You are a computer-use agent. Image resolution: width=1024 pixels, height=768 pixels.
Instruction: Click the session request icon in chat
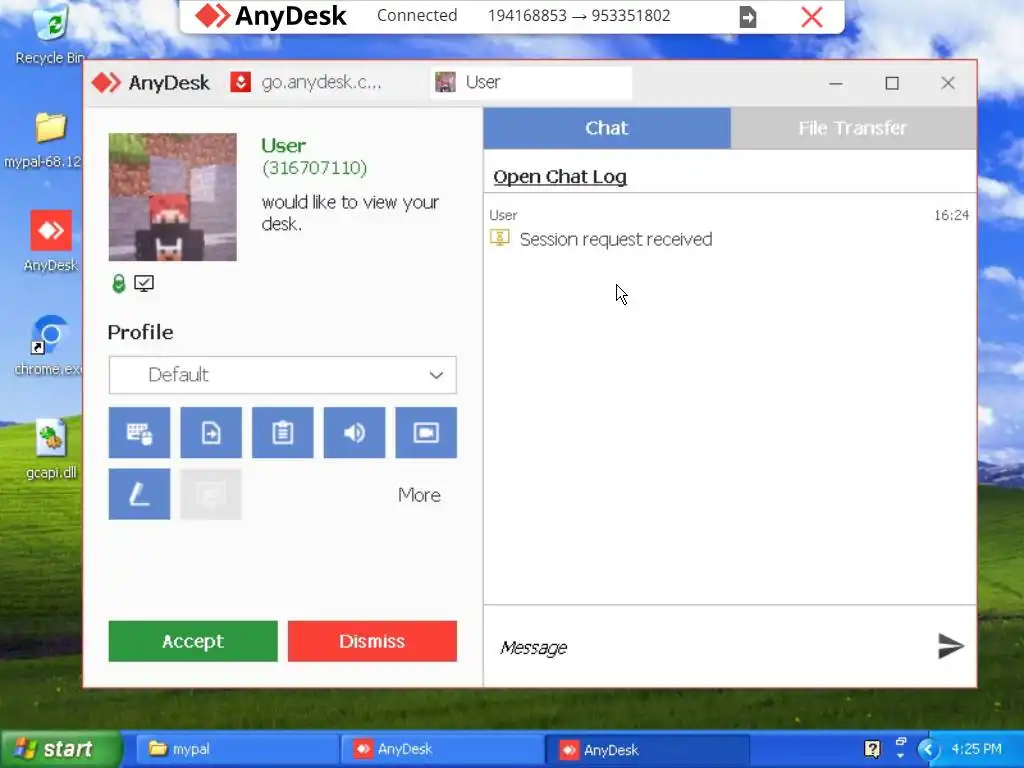tap(500, 238)
